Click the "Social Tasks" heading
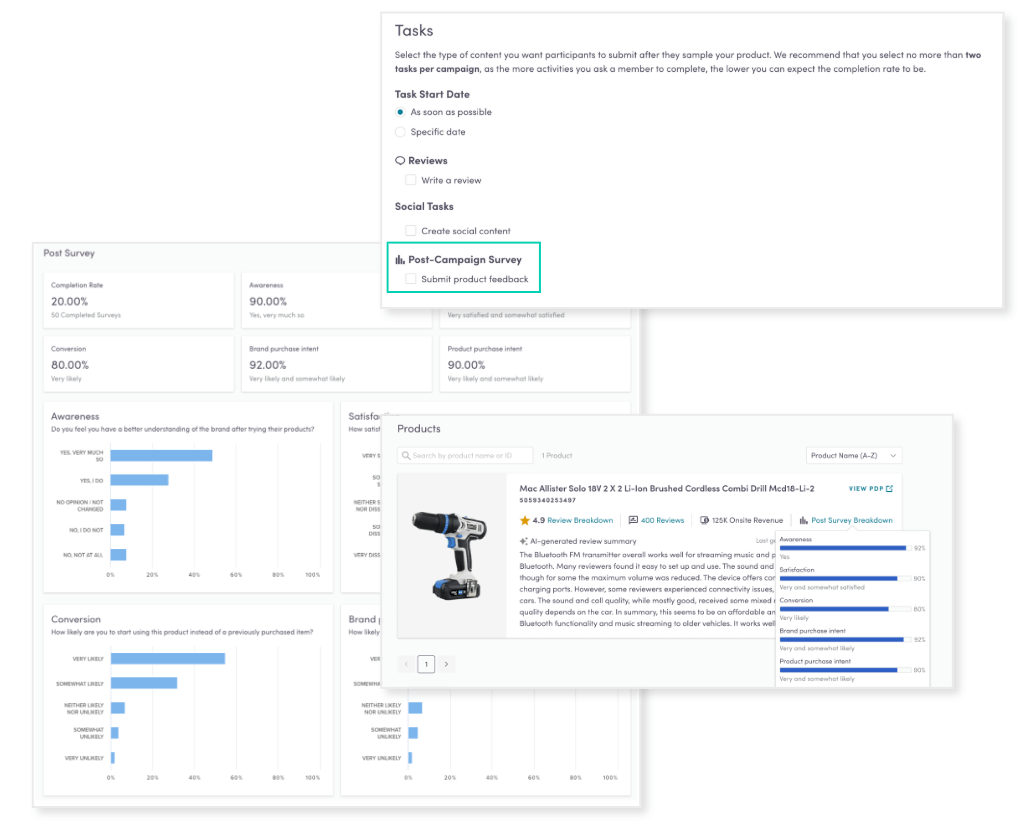 point(424,207)
